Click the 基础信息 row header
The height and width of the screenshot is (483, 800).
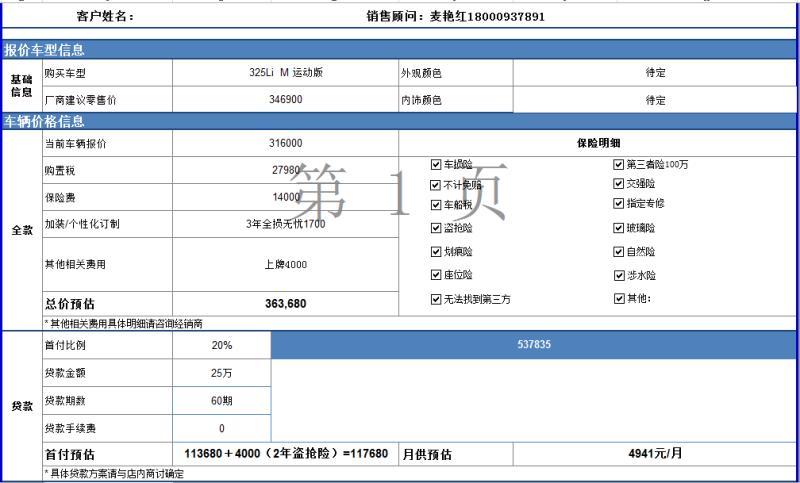pos(22,86)
